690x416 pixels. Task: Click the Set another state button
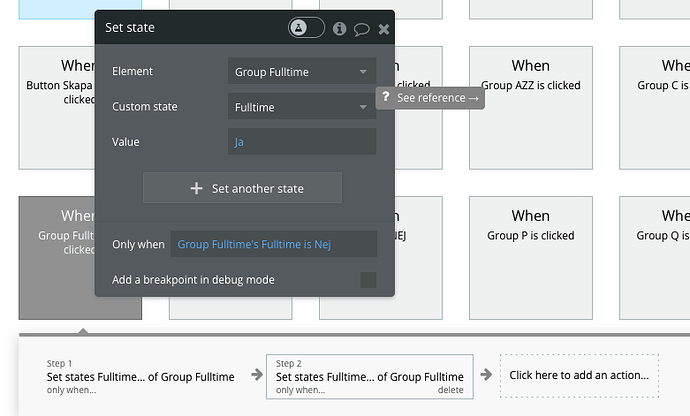pos(242,188)
